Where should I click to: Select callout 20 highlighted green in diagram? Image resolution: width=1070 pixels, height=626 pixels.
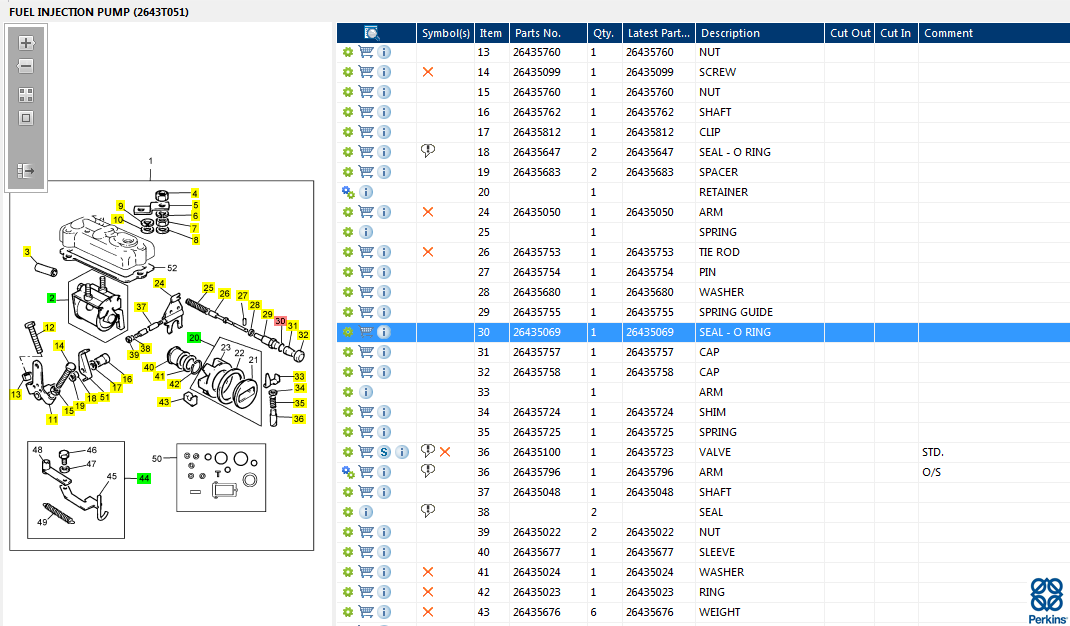pyautogui.click(x=194, y=338)
